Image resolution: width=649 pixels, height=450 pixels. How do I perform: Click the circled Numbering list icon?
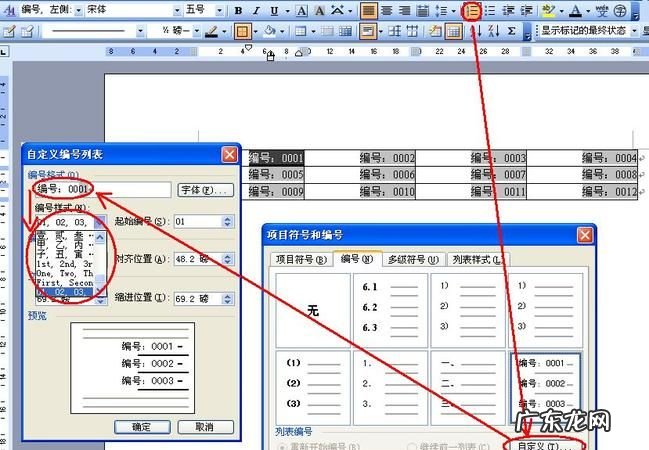pos(472,10)
